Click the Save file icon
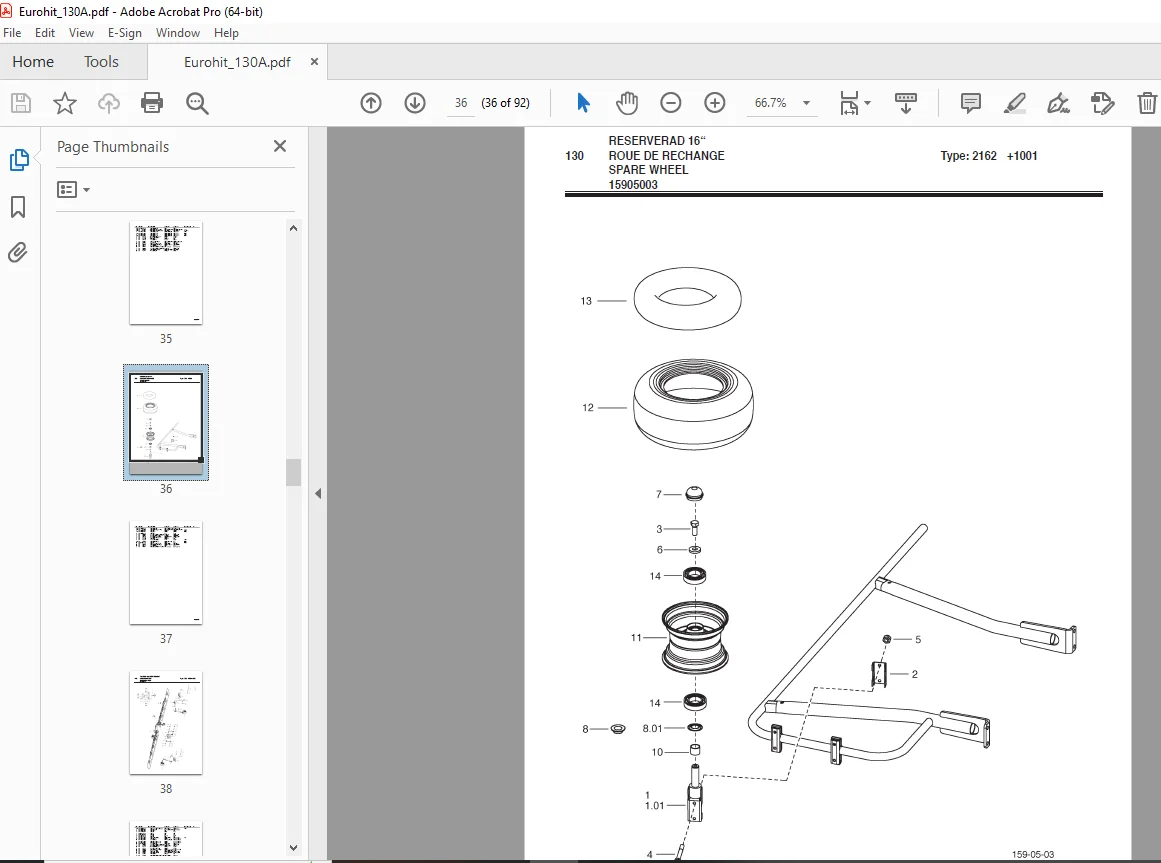Viewport: 1161px width, 863px height. point(21,103)
